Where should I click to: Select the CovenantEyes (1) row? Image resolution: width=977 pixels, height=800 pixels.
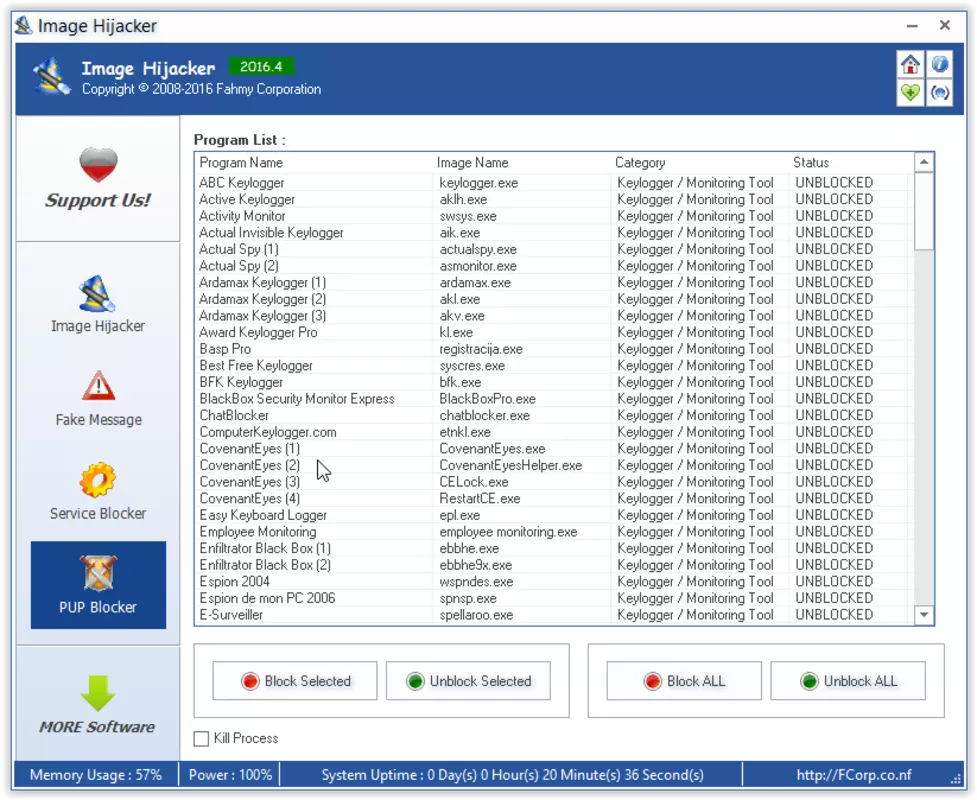(554, 449)
